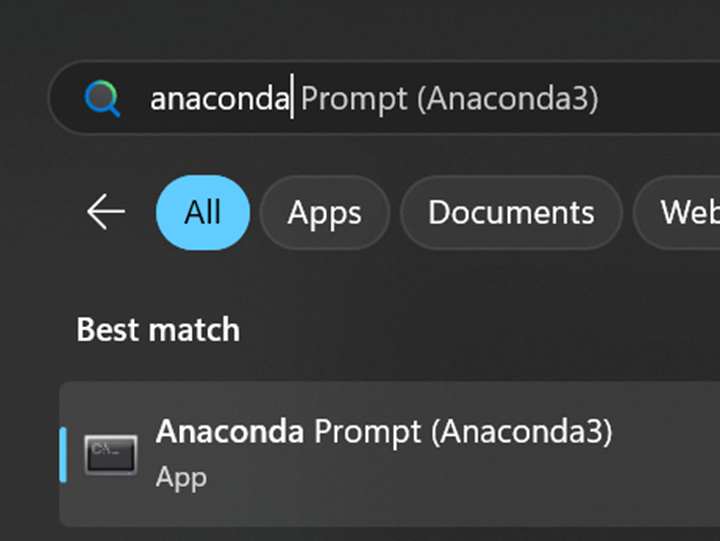The height and width of the screenshot is (541, 720).
Task: Open the Web results filter
Action: [680, 213]
